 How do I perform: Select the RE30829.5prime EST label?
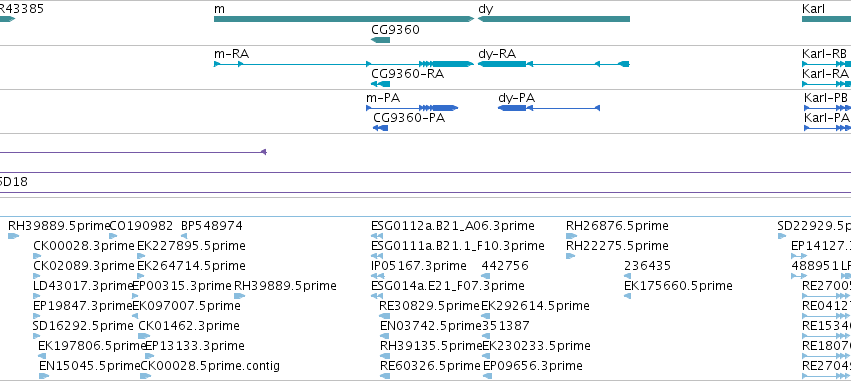pyautogui.click(x=429, y=306)
